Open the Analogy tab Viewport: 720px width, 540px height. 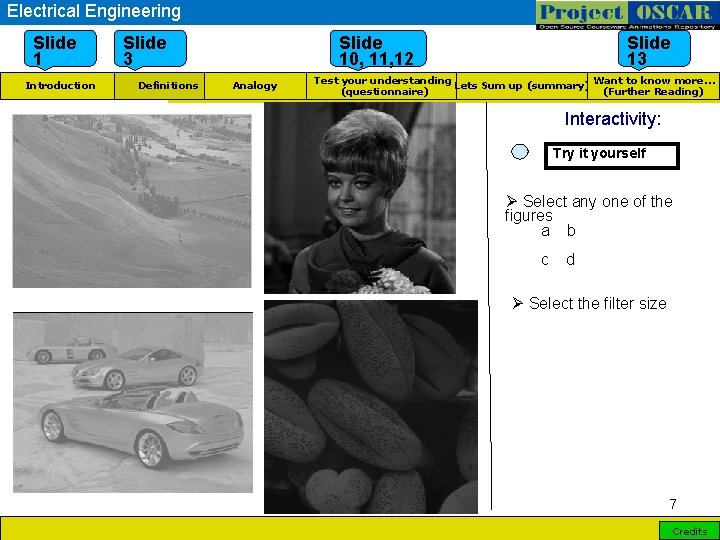[255, 86]
